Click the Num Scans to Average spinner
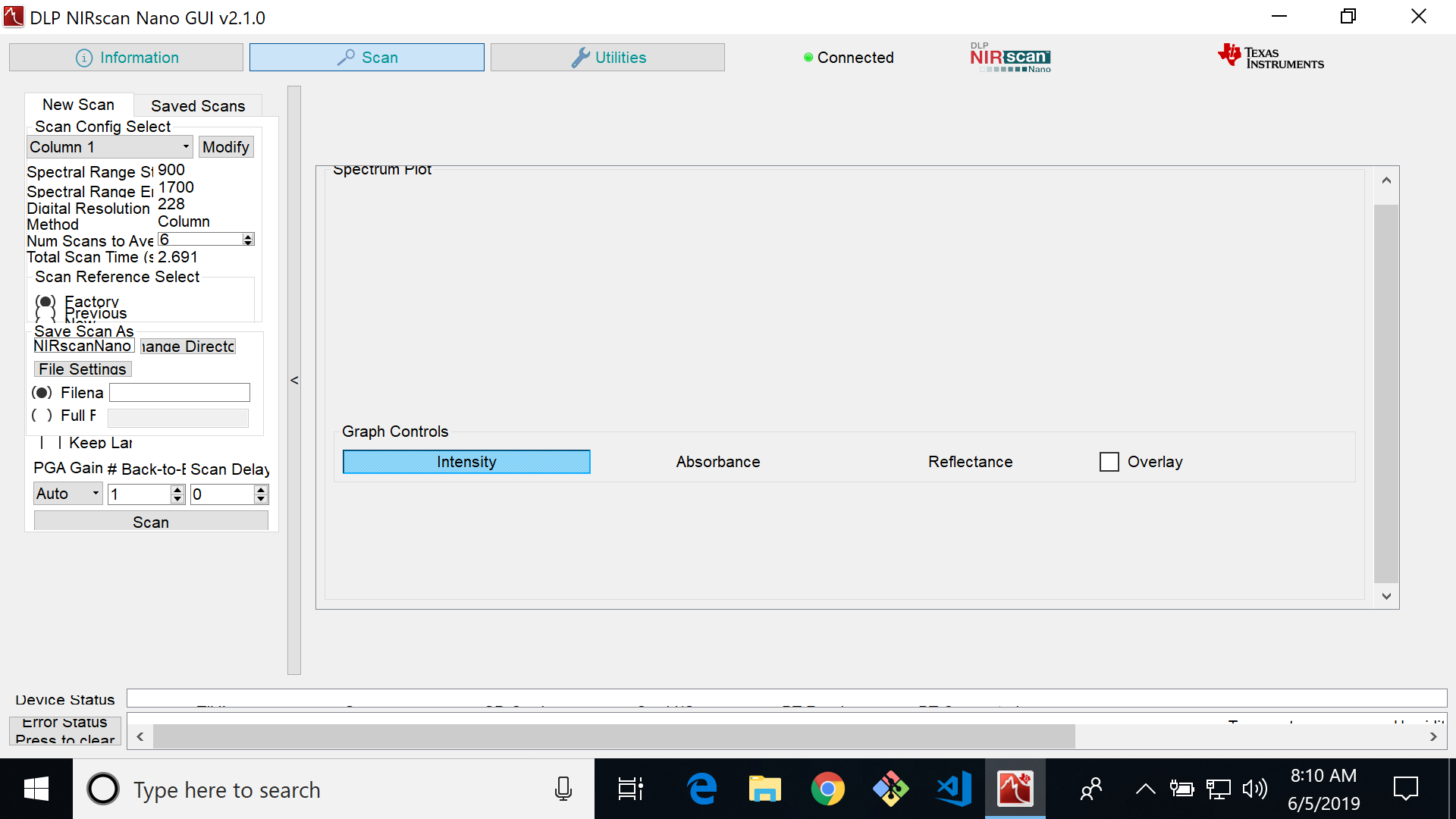 (x=206, y=240)
